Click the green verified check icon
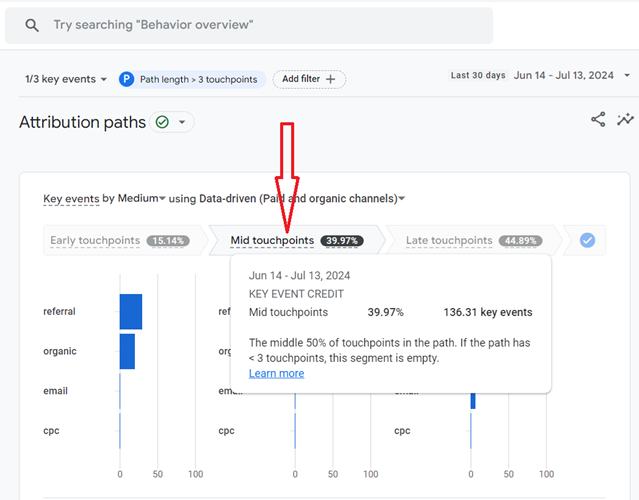 [162, 122]
